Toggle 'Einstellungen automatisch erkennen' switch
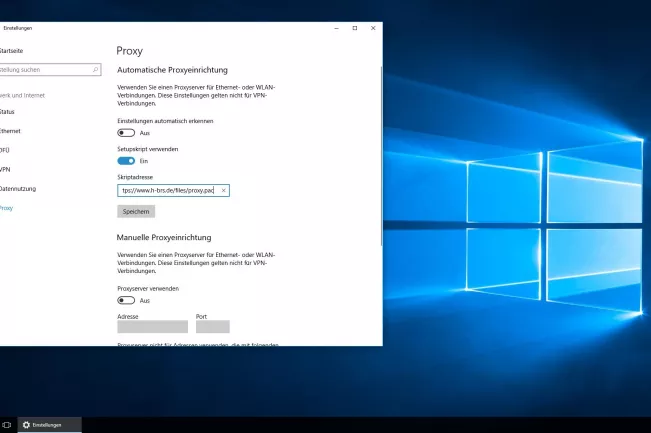The height and width of the screenshot is (433, 651). (126, 132)
